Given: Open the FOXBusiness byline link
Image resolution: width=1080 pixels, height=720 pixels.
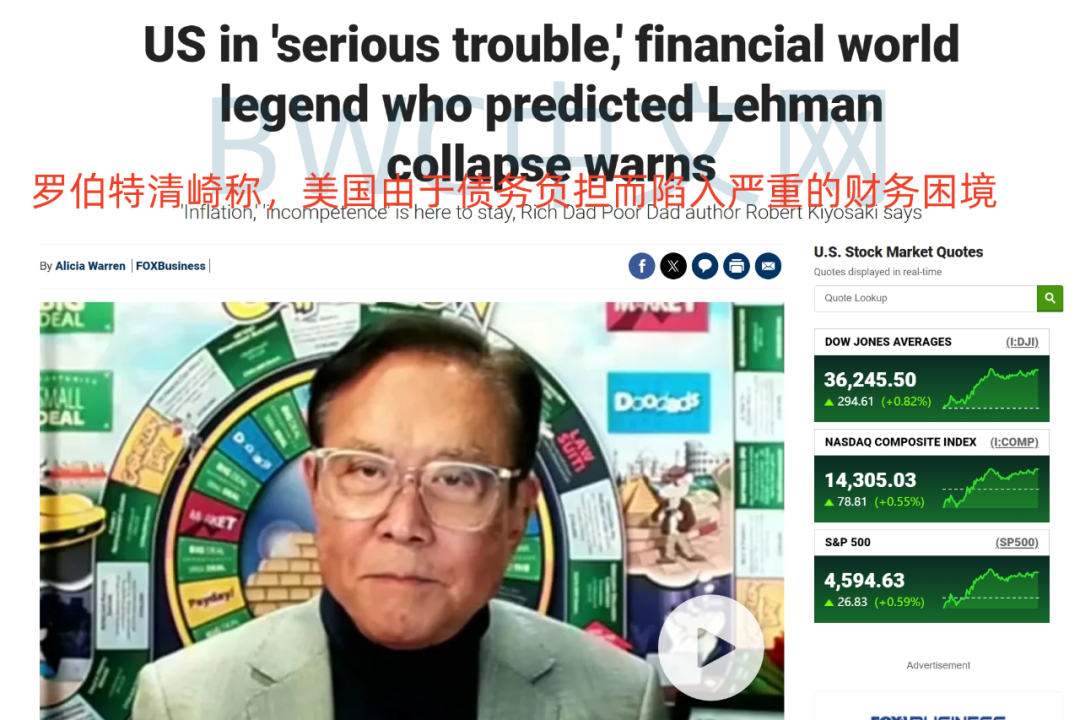Looking at the screenshot, I should tap(170, 266).
